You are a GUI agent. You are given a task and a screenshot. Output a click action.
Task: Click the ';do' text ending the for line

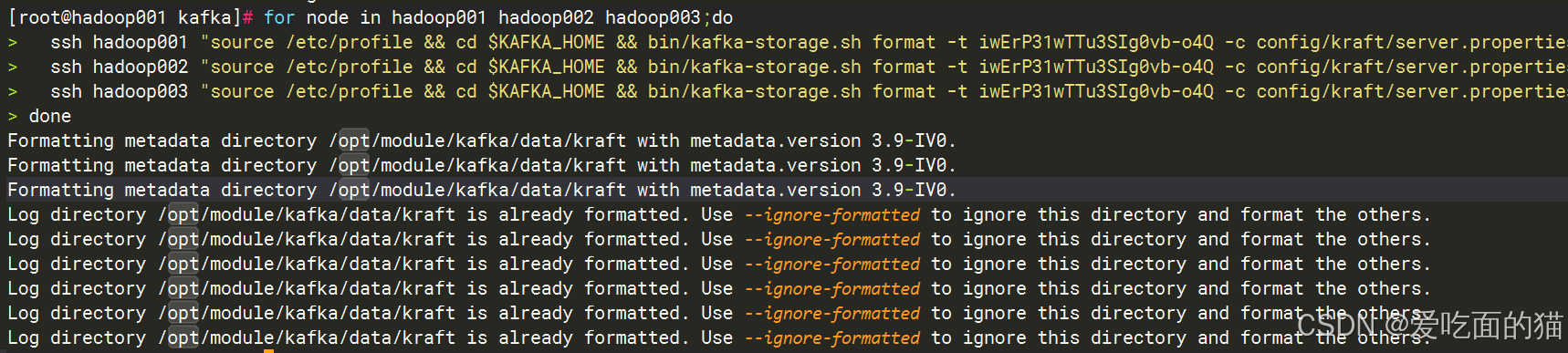click(x=717, y=17)
